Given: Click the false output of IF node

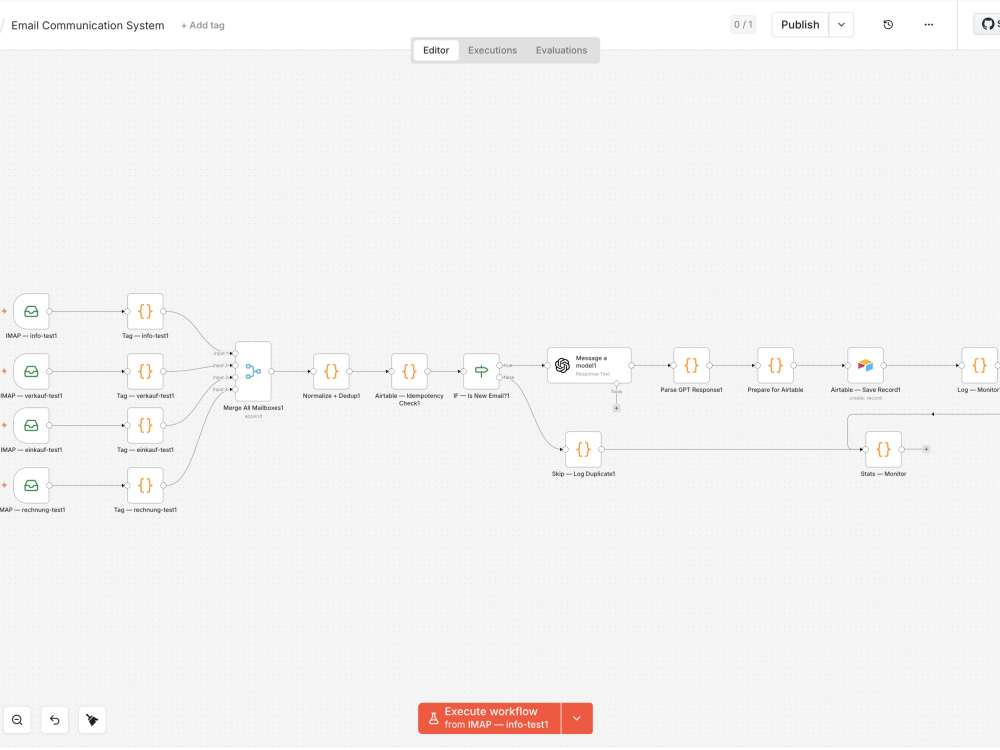Looking at the screenshot, I should point(499,378).
